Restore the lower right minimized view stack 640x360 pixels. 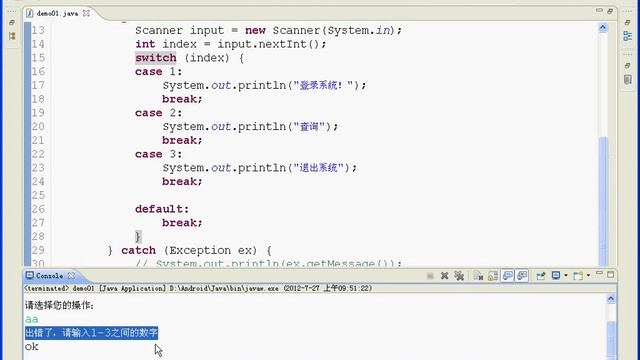(628, 65)
